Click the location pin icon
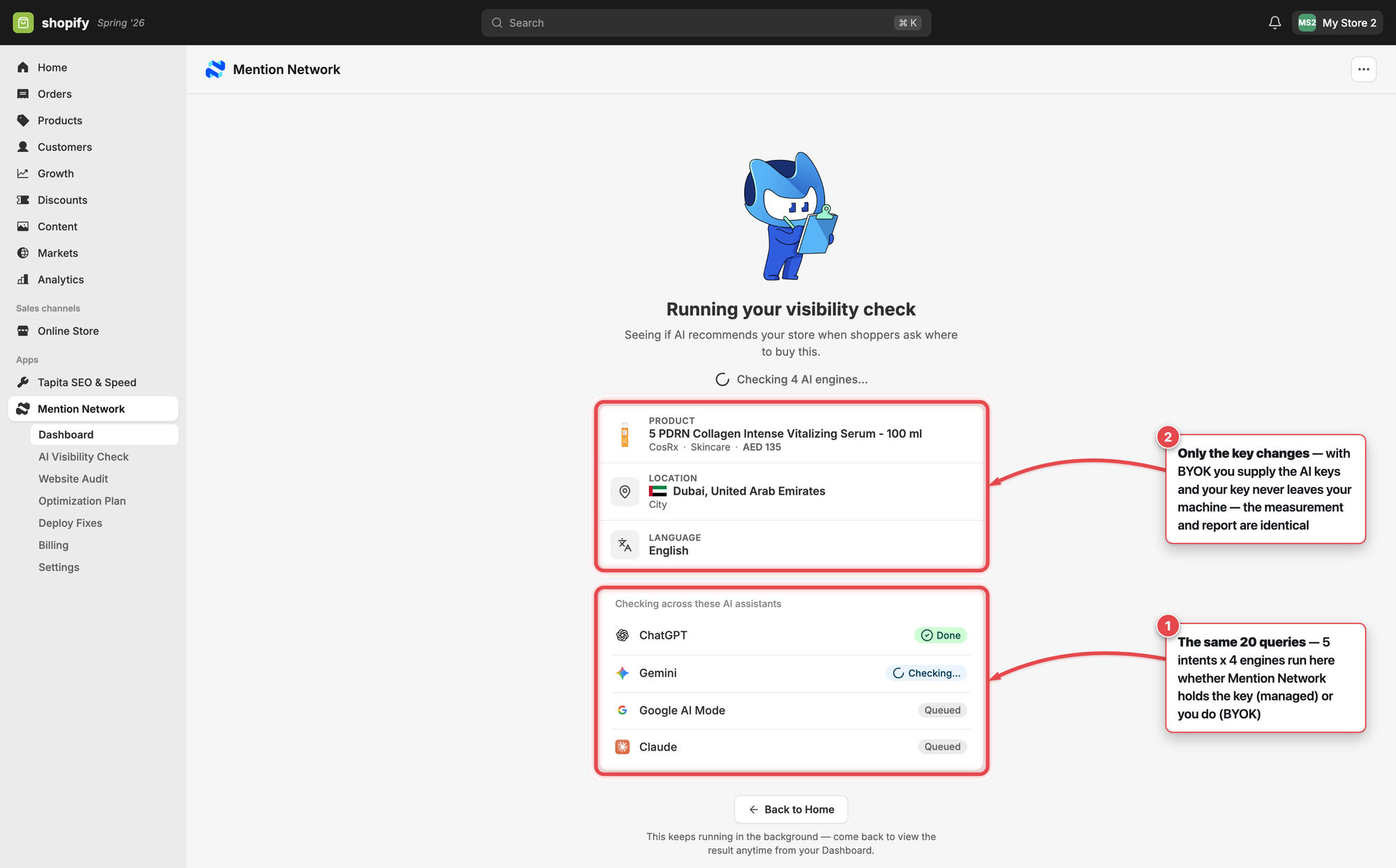The height and width of the screenshot is (868, 1396). (x=625, y=492)
